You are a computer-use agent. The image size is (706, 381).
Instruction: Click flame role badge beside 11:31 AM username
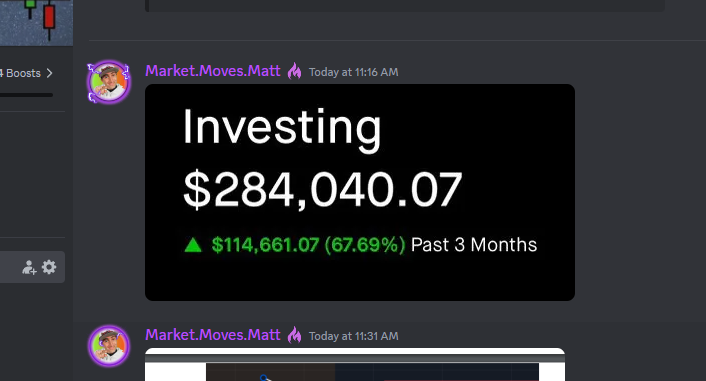[x=294, y=335]
